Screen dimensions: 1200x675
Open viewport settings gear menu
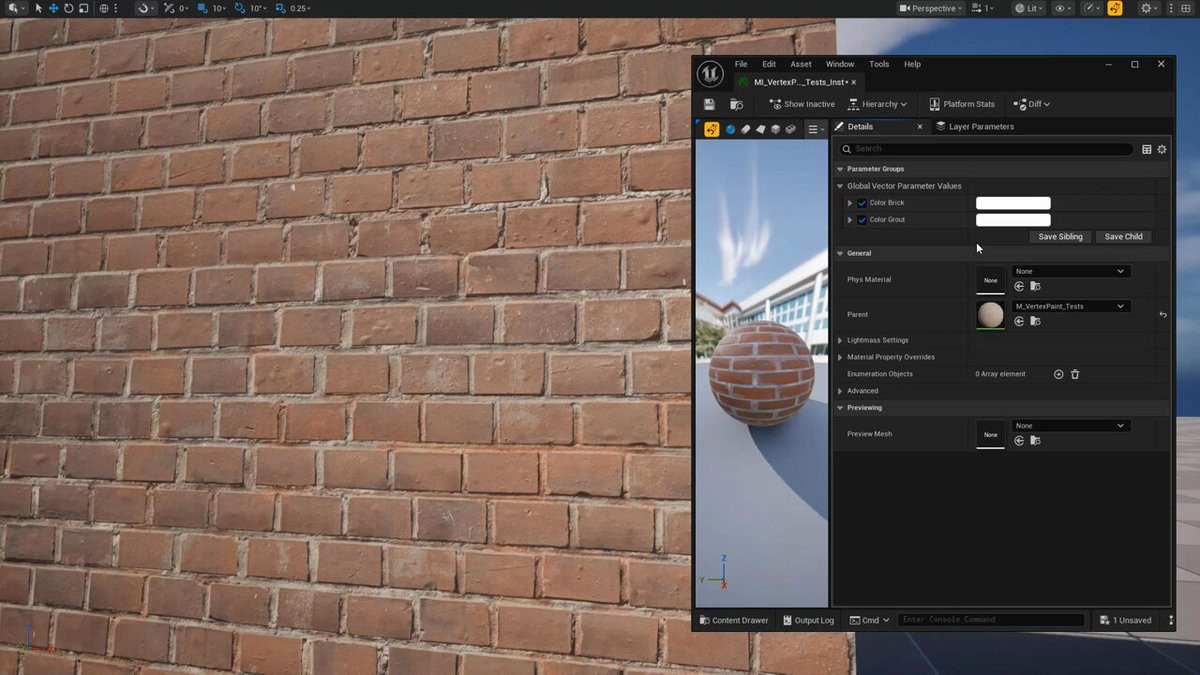tap(1148, 8)
